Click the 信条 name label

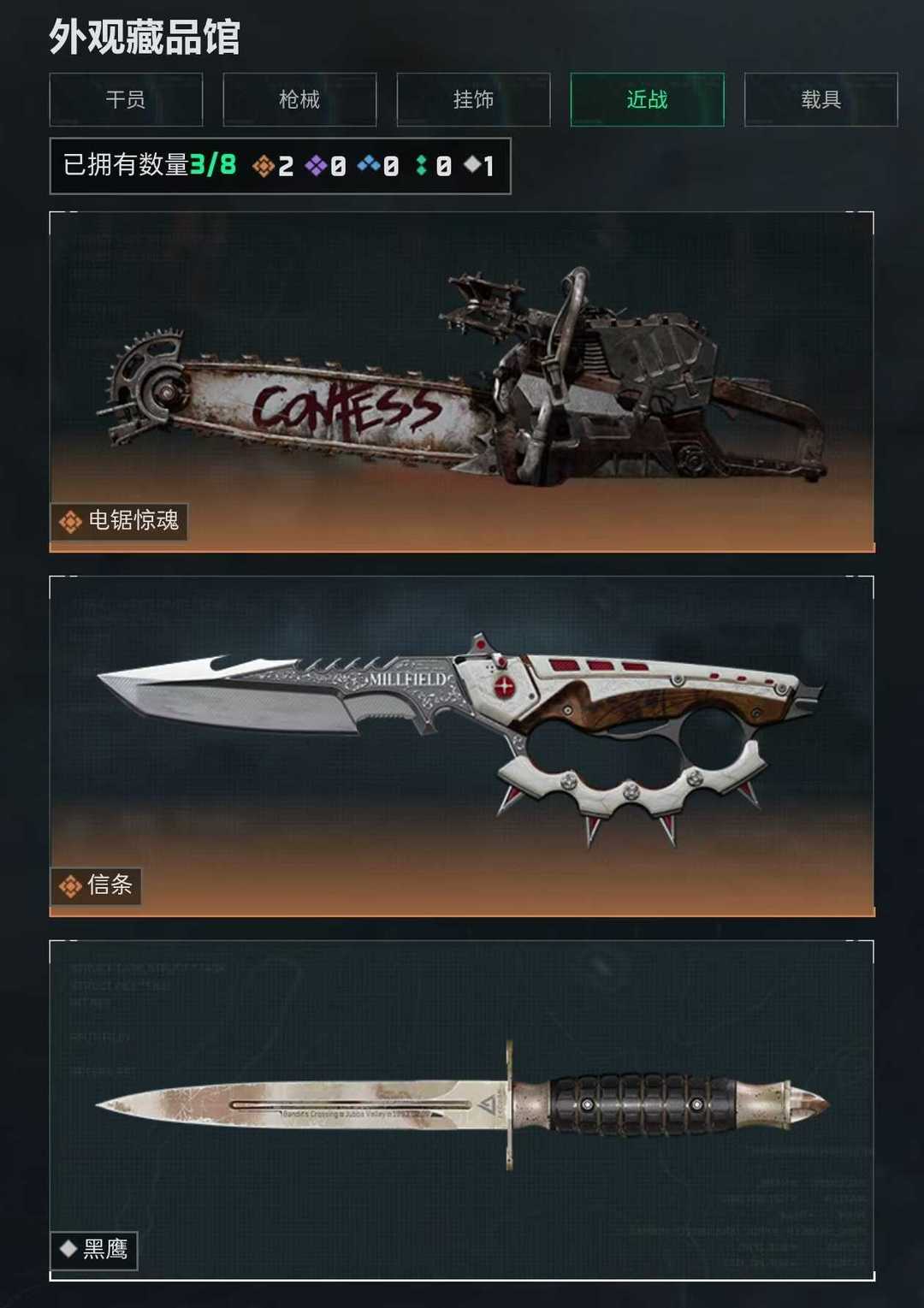[110, 885]
